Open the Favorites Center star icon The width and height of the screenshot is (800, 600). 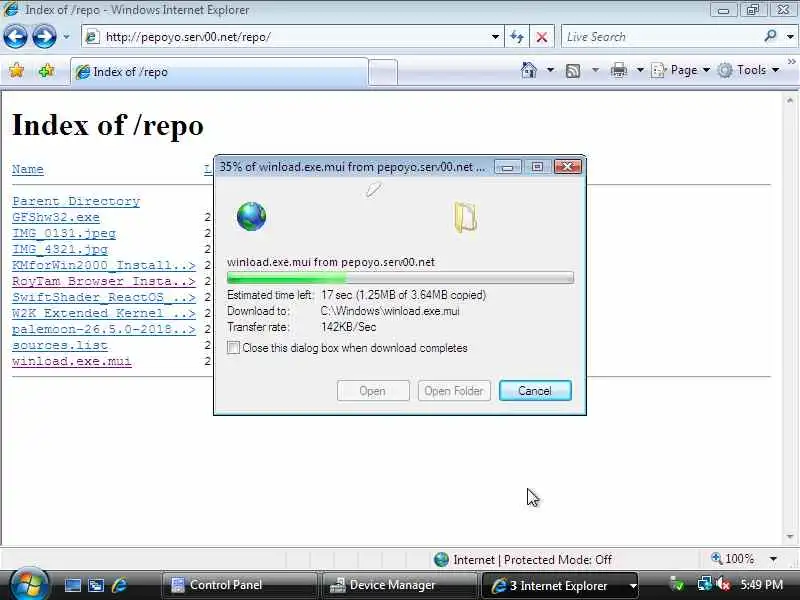[16, 70]
